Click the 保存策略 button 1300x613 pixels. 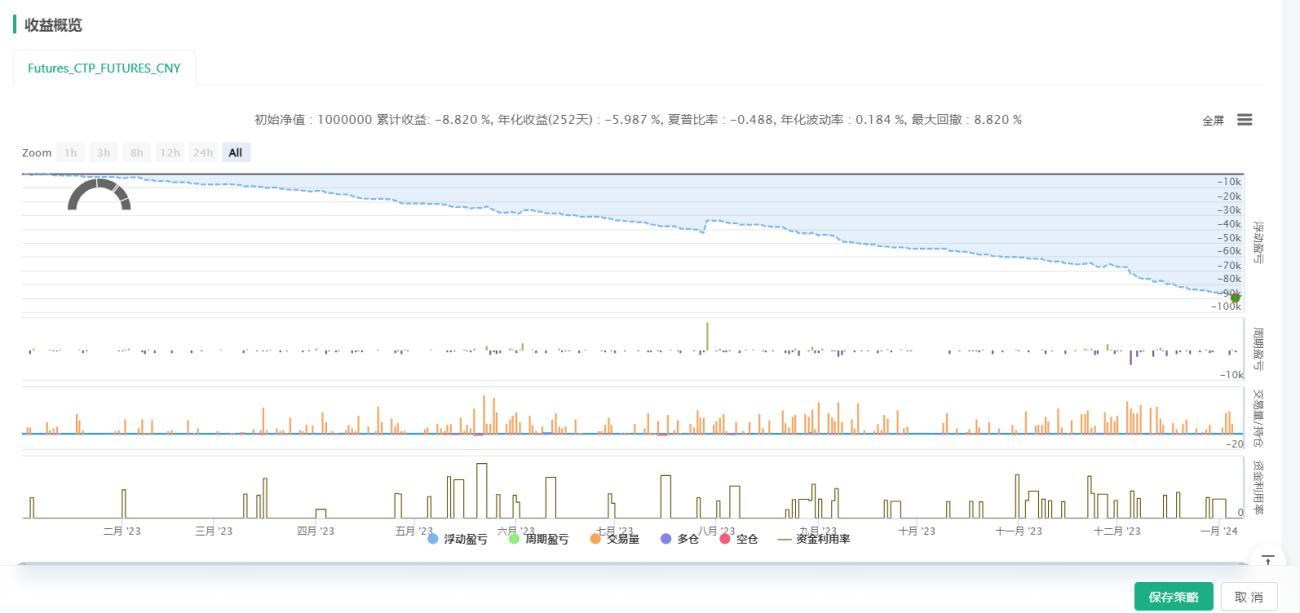click(1173, 597)
